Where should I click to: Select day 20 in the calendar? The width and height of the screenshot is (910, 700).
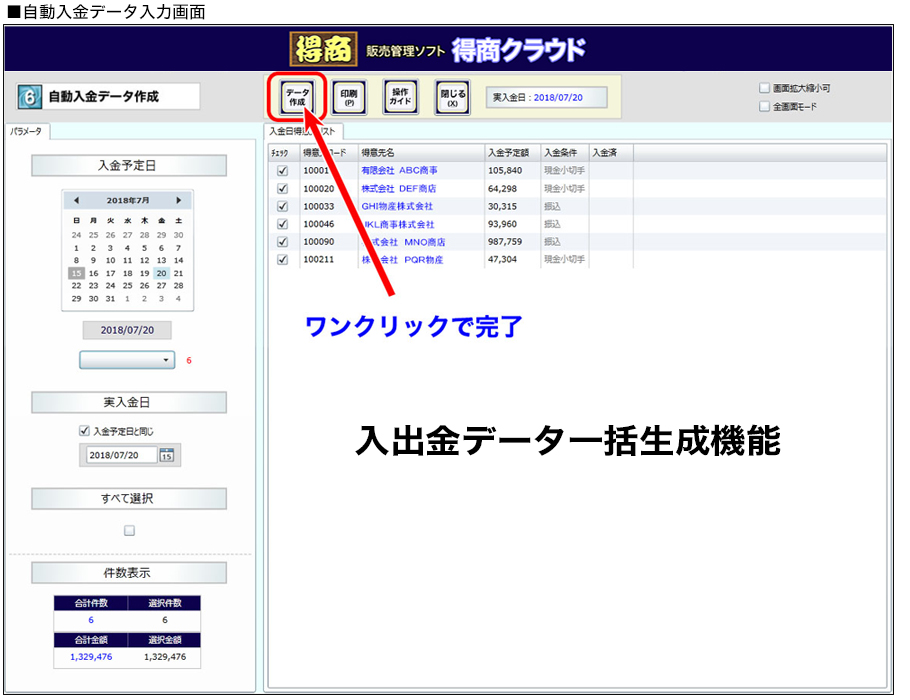coord(161,273)
